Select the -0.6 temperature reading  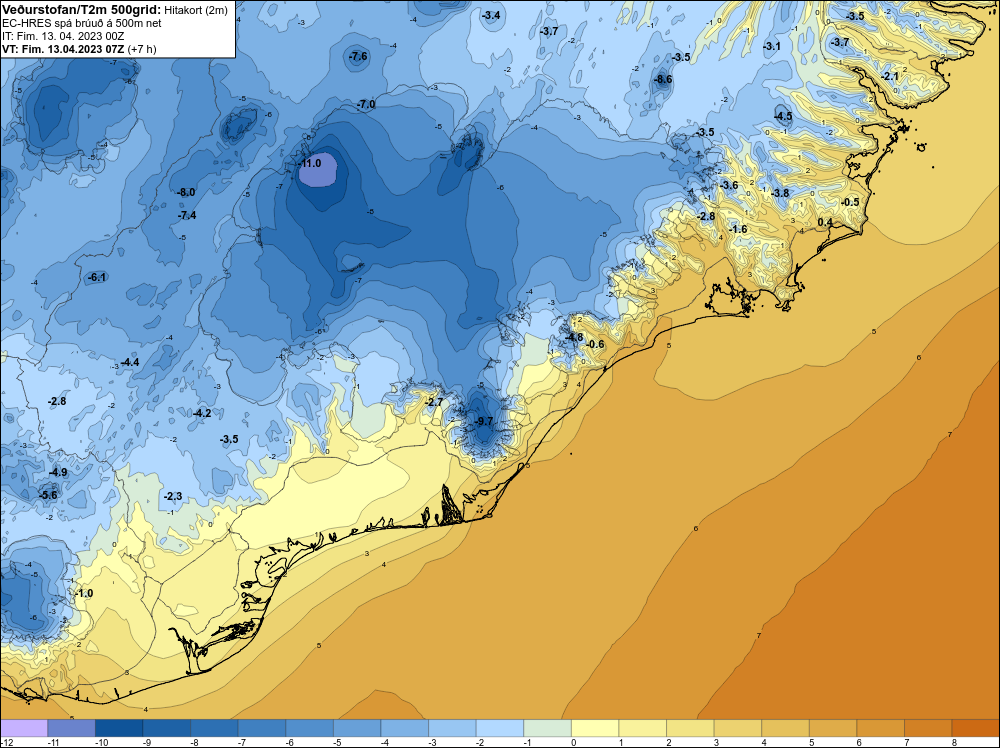[595, 344]
